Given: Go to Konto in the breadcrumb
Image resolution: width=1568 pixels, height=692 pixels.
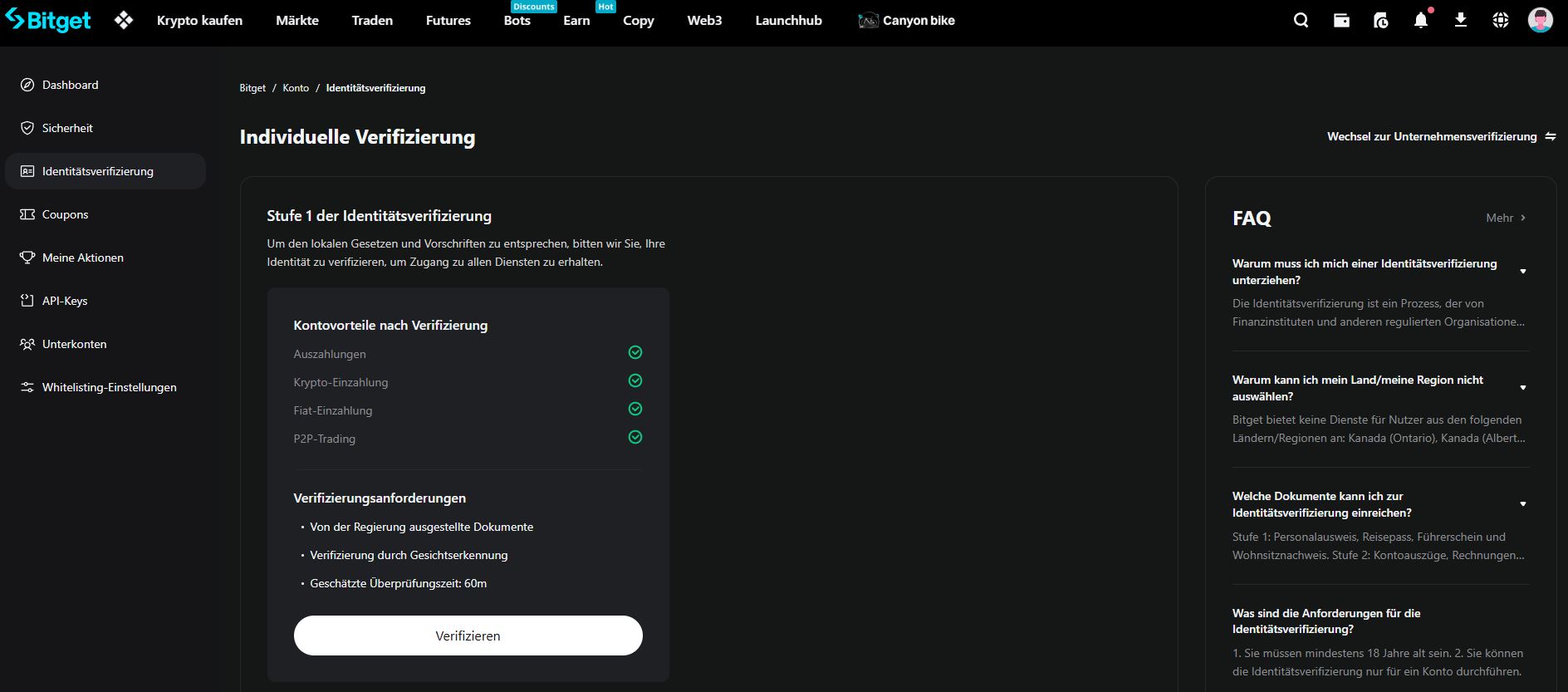Looking at the screenshot, I should [x=295, y=88].
